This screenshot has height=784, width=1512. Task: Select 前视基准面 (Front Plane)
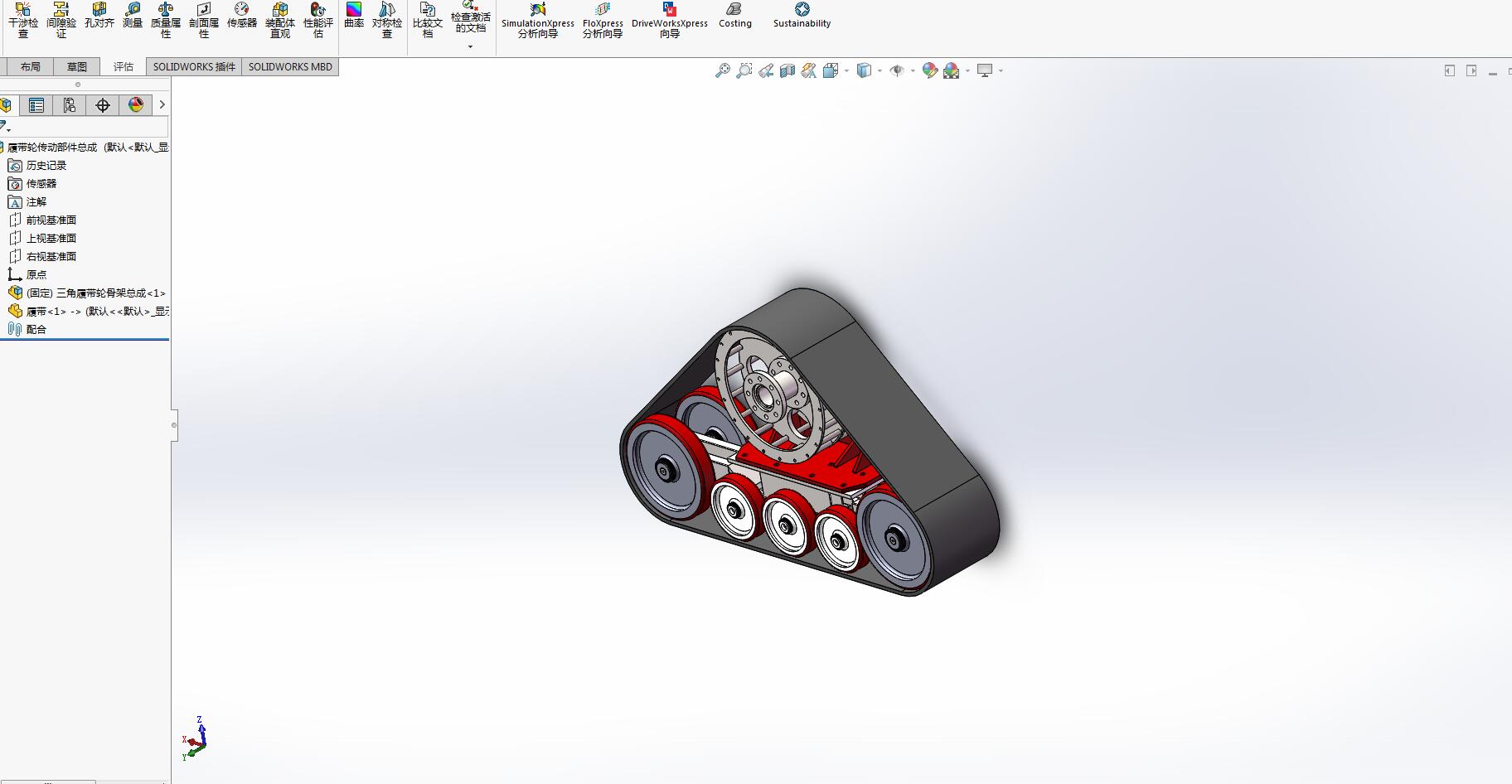pyautogui.click(x=42, y=220)
